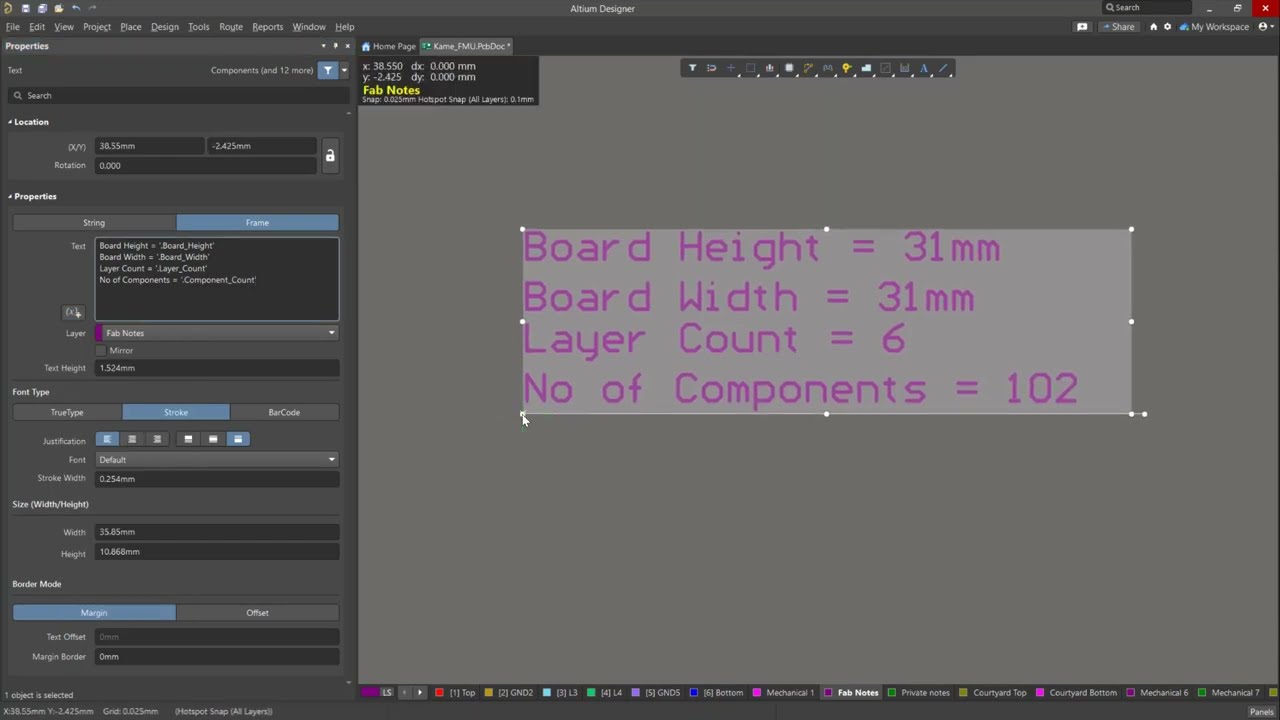Image resolution: width=1280 pixels, height=720 pixels.
Task: Enable the Mirror checkbox
Action: click(101, 351)
